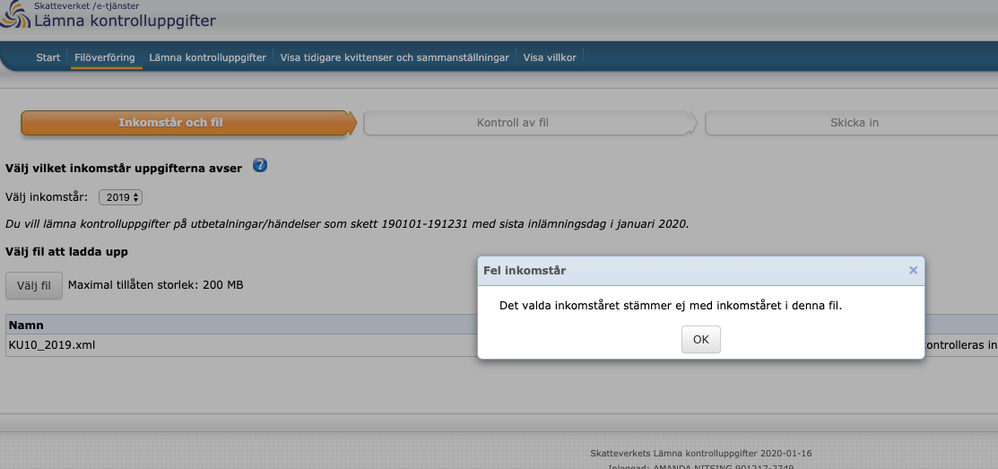Open Visa tidigare kvittenser och sammanställningar
998x469 pixels.
[395, 57]
